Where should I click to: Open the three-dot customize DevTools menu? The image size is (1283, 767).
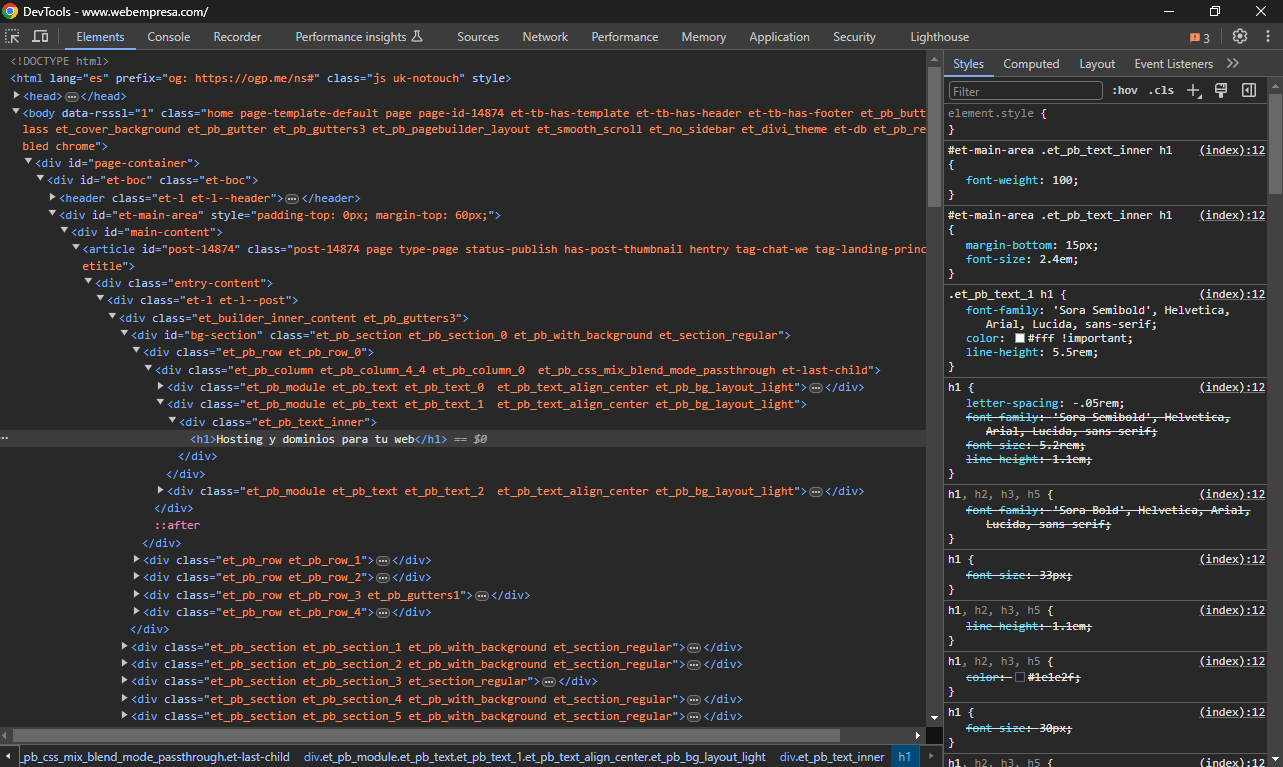1267,36
